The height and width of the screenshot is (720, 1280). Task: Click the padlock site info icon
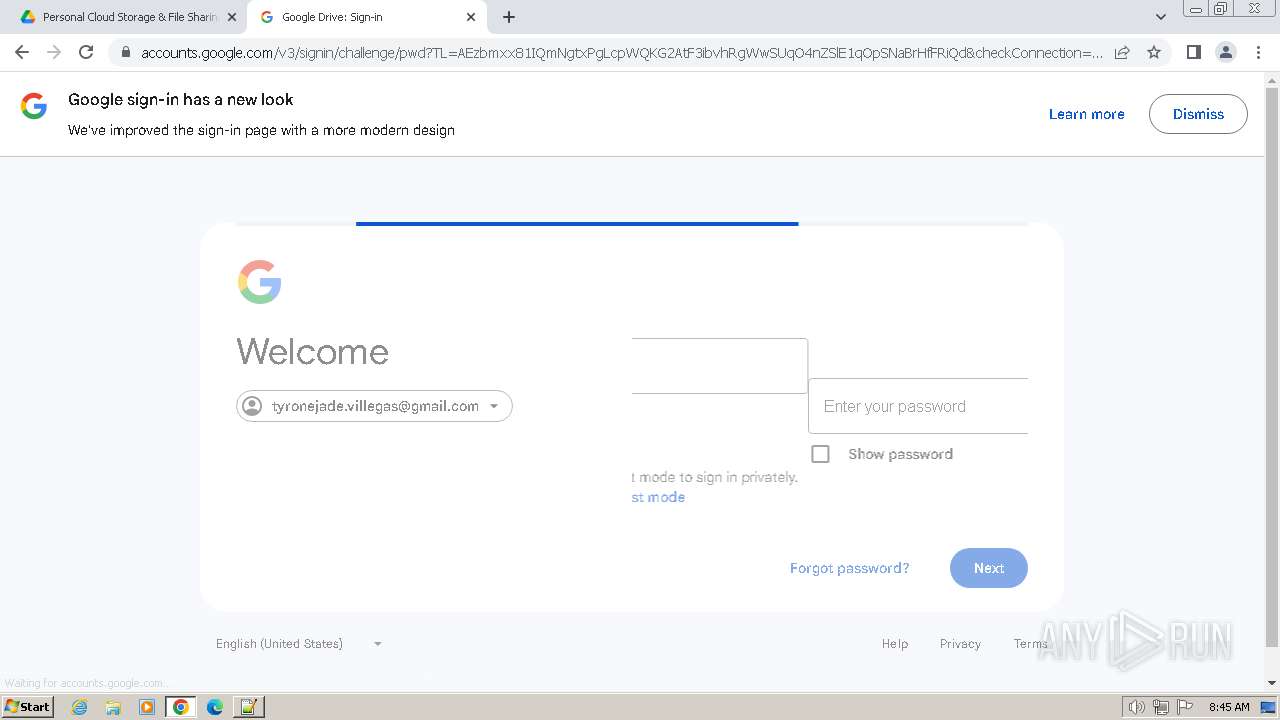126,52
